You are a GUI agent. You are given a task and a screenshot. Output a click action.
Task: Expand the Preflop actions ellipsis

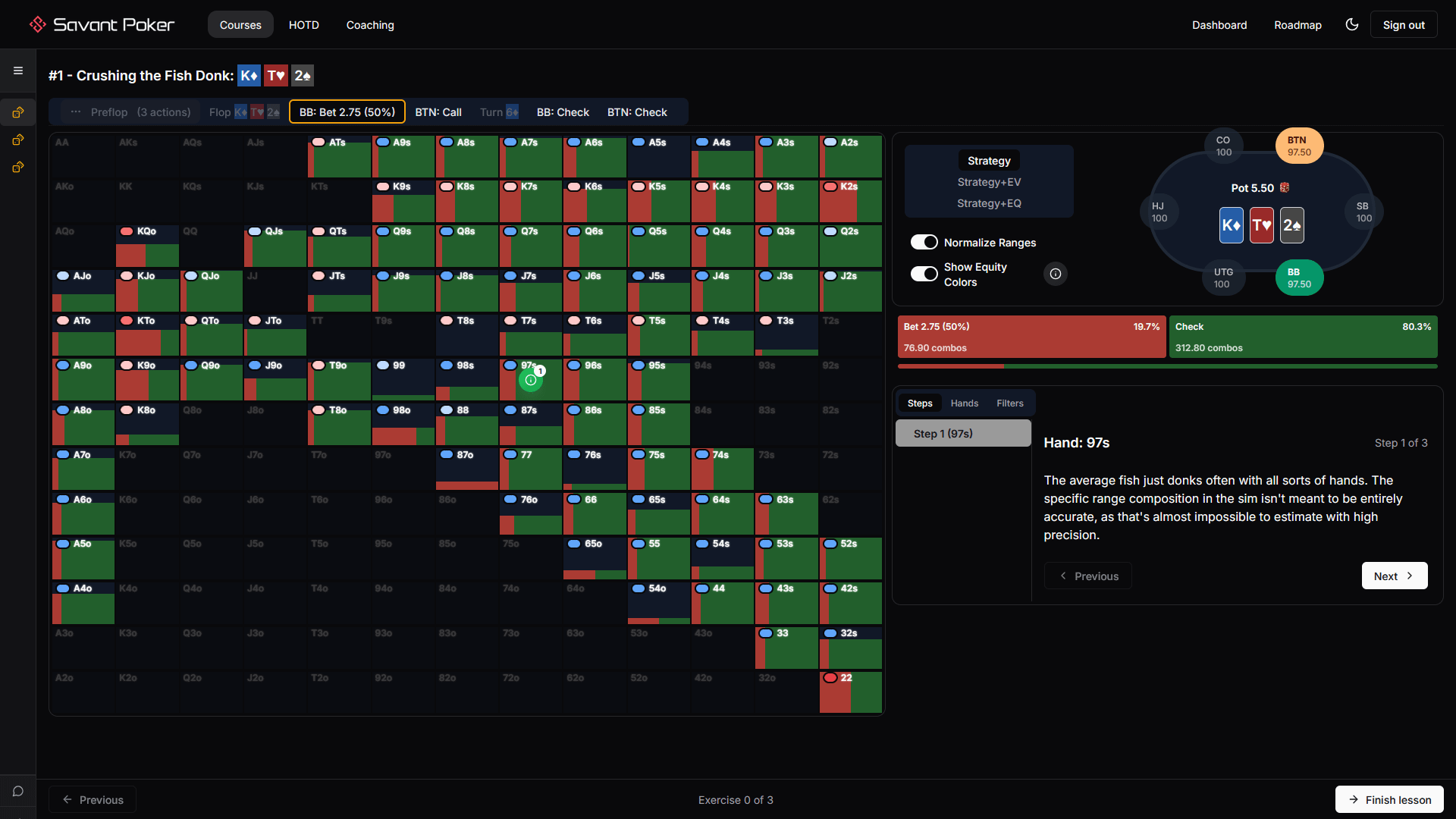76,111
